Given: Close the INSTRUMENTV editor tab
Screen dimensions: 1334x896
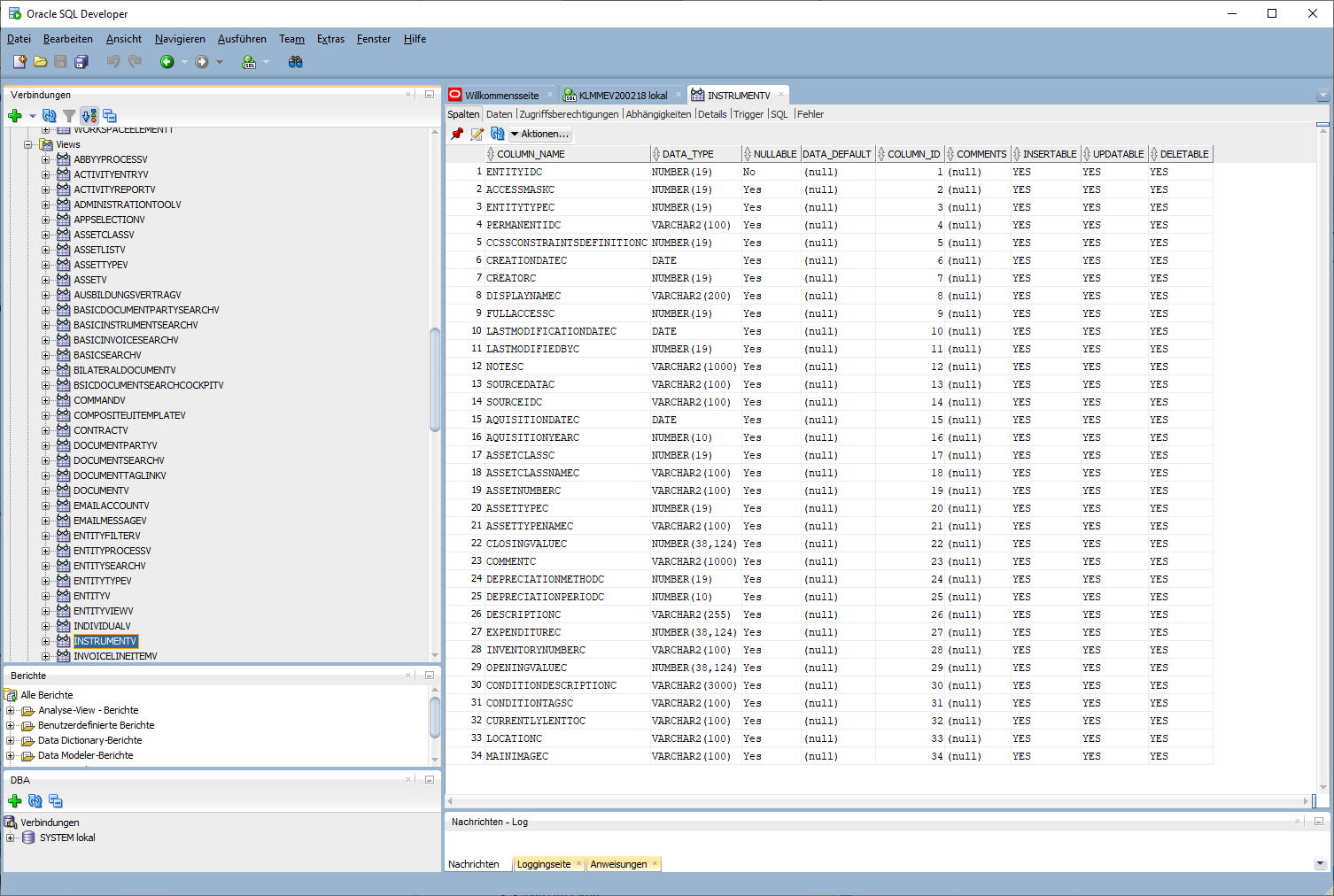Looking at the screenshot, I should 781,95.
